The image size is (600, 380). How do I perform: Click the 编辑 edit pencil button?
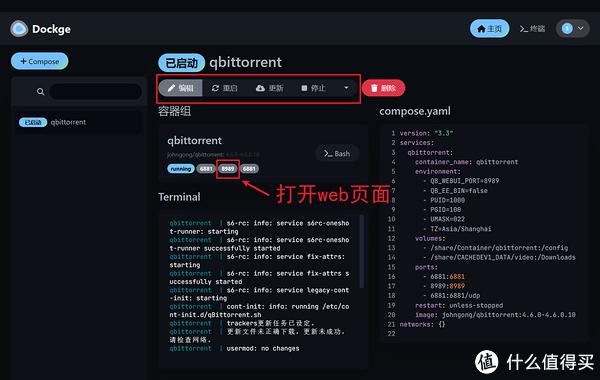point(181,88)
